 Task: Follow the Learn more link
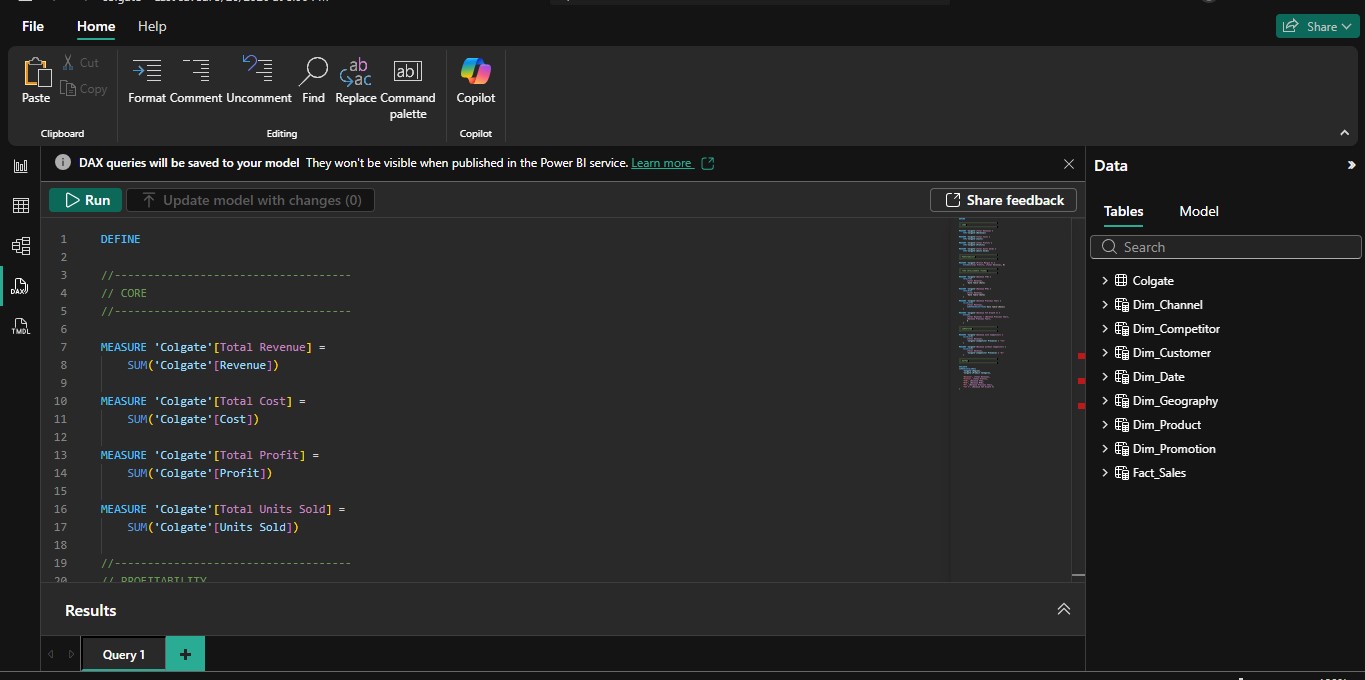point(661,163)
